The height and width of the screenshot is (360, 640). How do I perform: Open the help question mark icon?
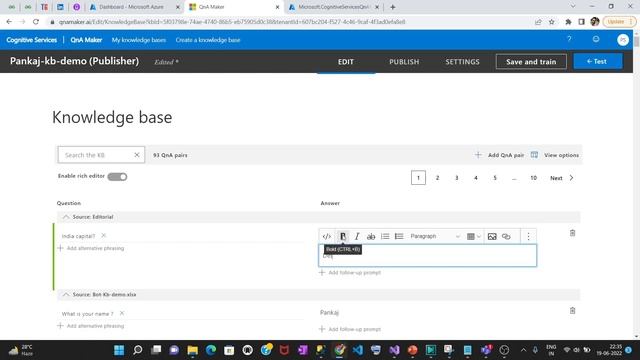tap(569, 39)
